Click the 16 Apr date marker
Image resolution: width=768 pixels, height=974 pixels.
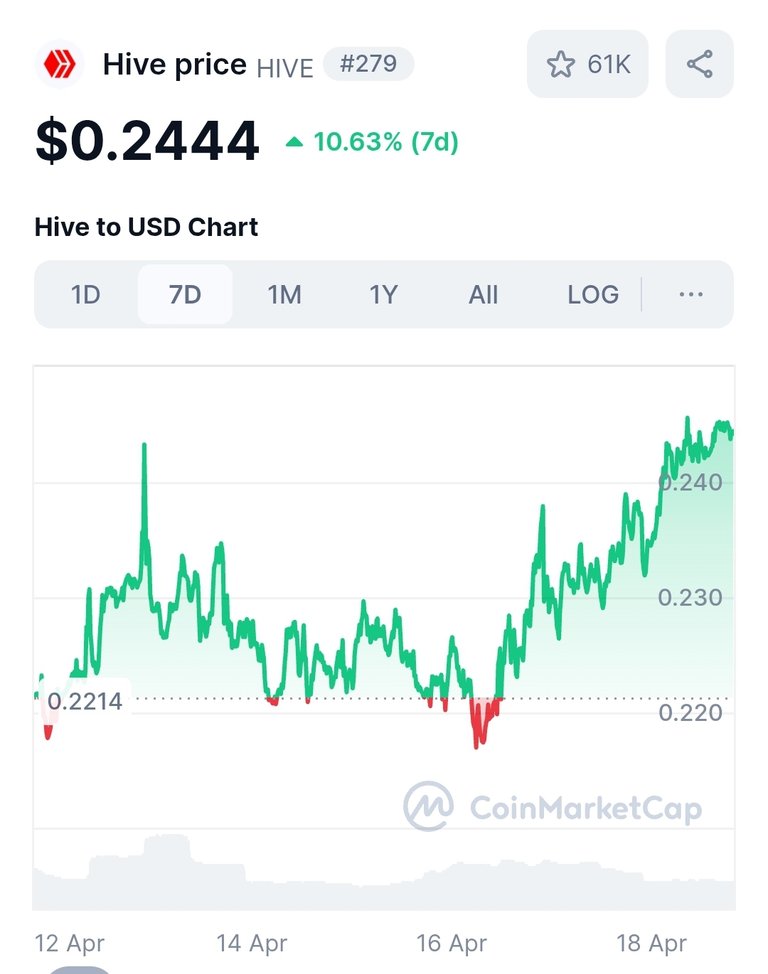click(x=452, y=943)
